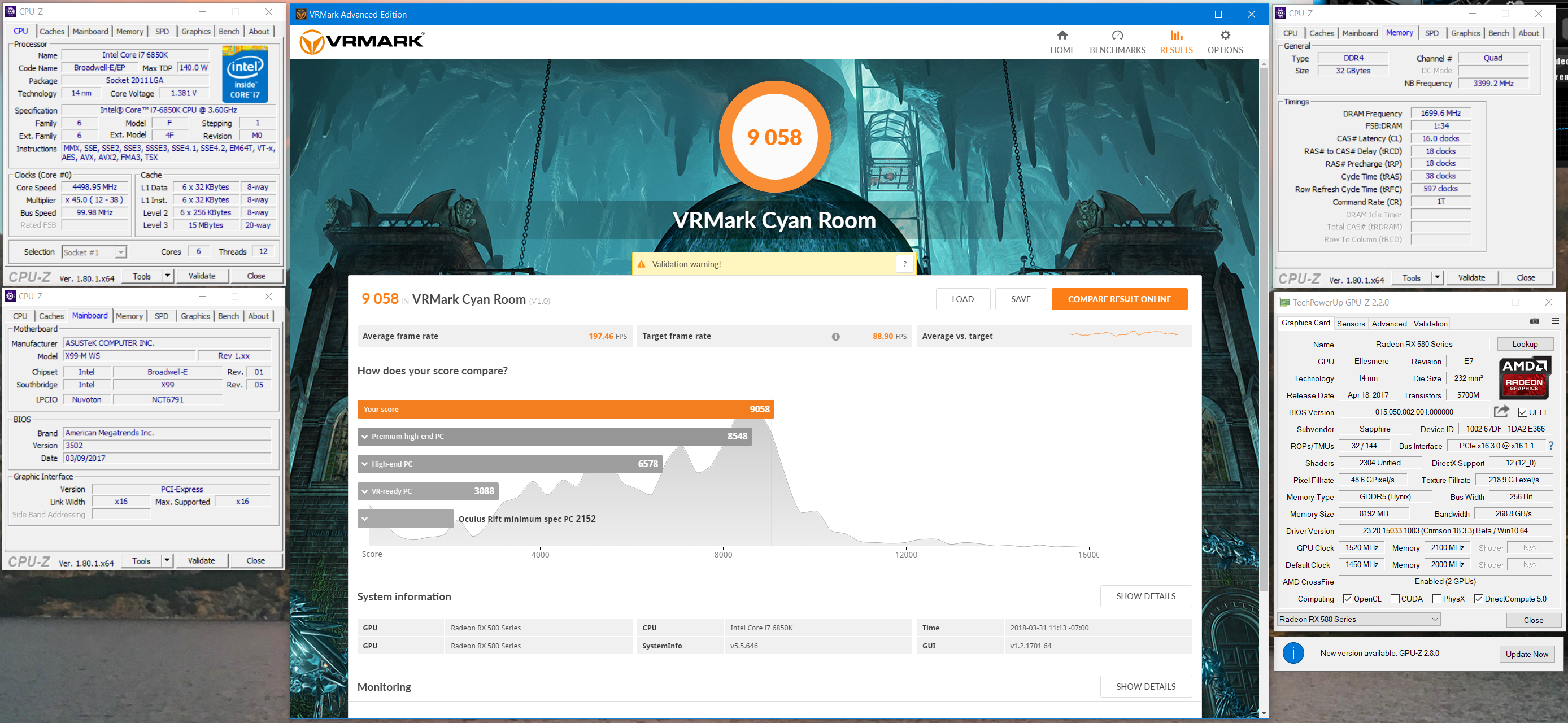1568x723 pixels.
Task: Click Validate in CPU-Z Memory window
Action: tap(1471, 278)
